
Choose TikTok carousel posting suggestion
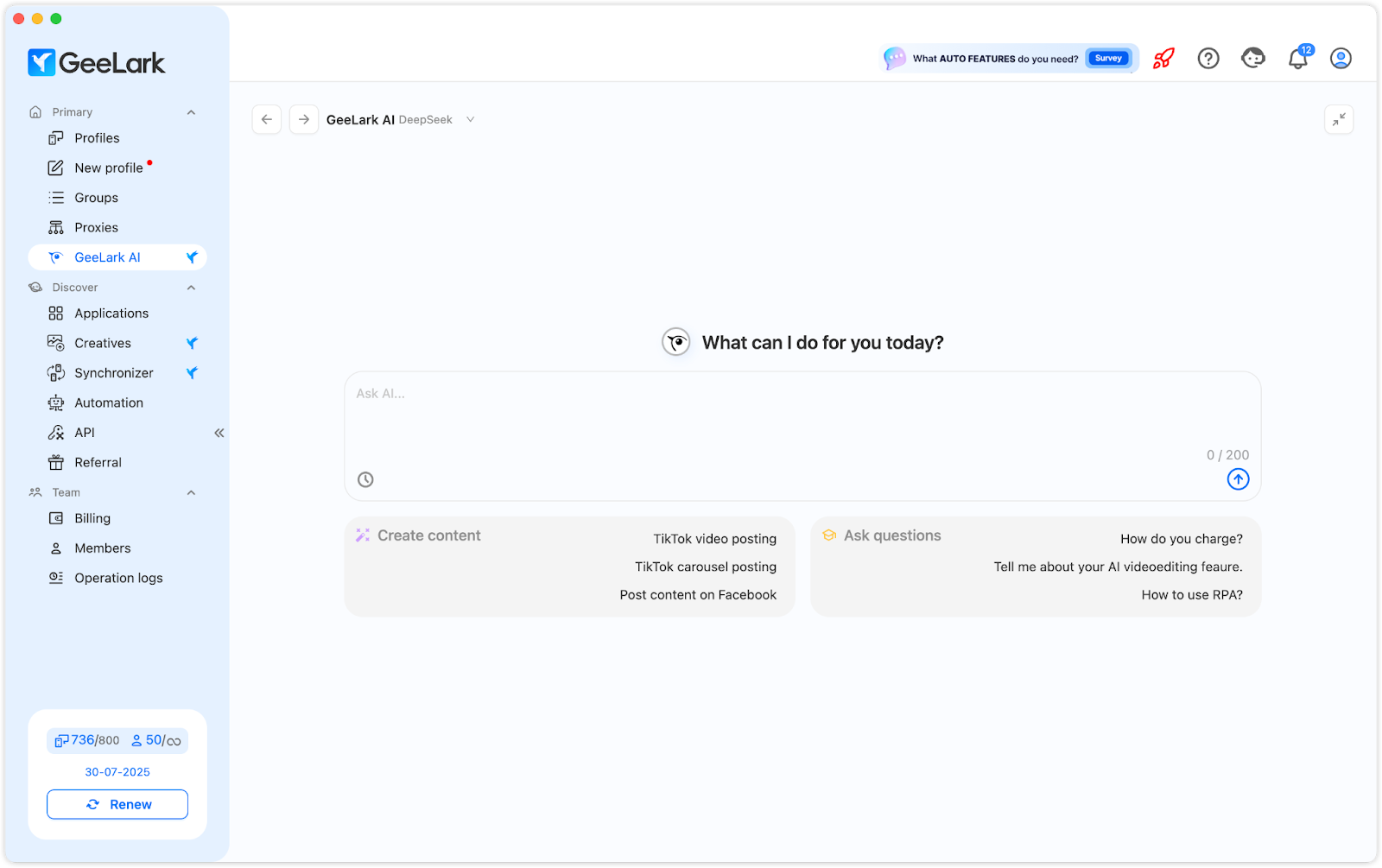click(x=706, y=567)
